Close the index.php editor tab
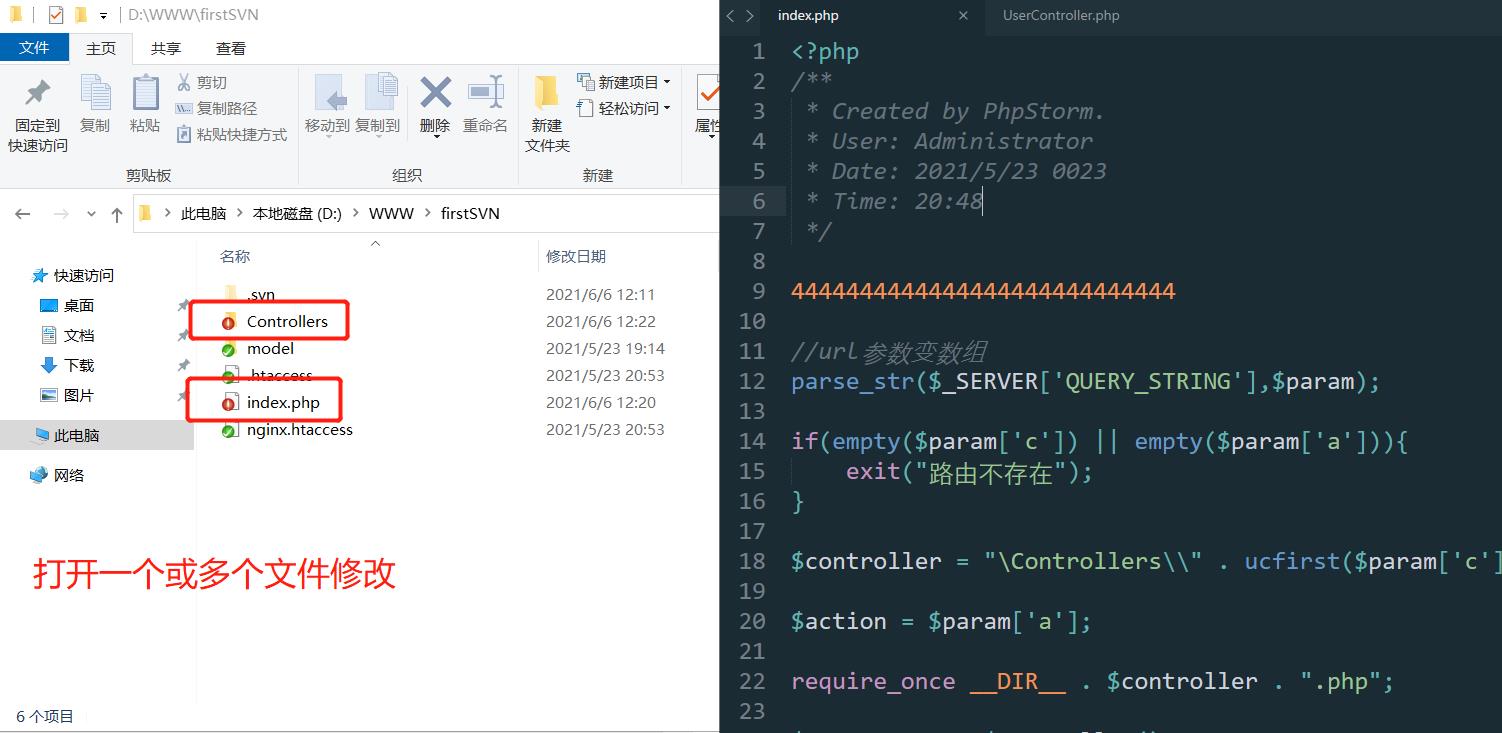Viewport: 1502px width, 733px height. point(964,15)
